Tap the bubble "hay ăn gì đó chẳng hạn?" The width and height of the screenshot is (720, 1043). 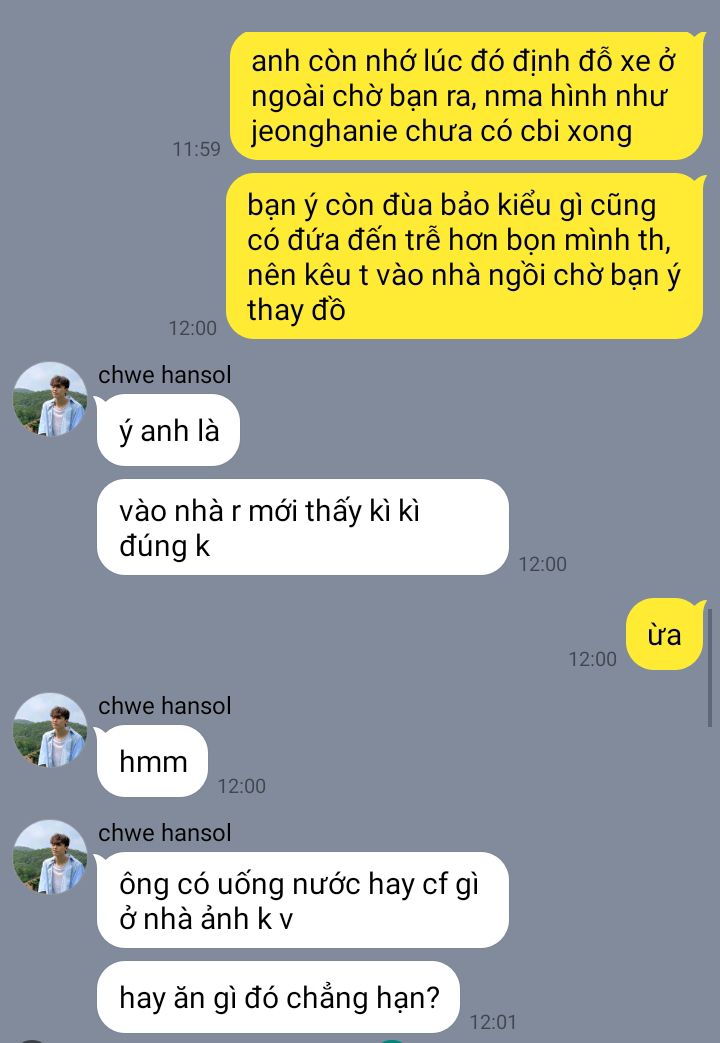coord(278,997)
